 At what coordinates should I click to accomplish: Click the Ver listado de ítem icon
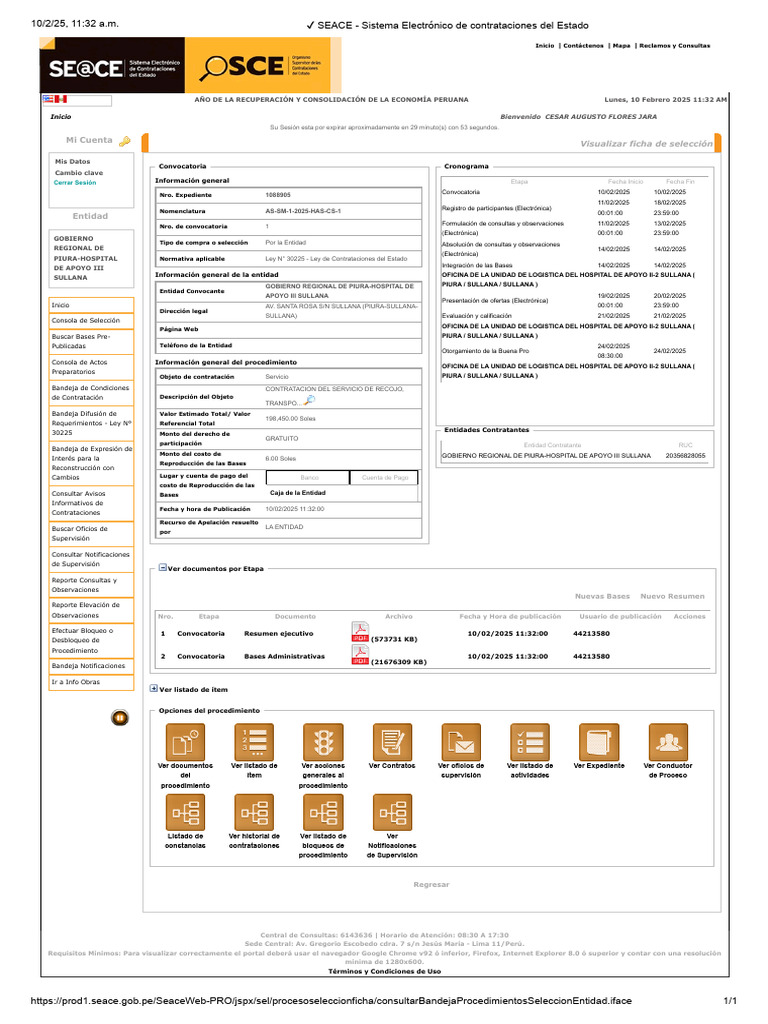point(254,742)
